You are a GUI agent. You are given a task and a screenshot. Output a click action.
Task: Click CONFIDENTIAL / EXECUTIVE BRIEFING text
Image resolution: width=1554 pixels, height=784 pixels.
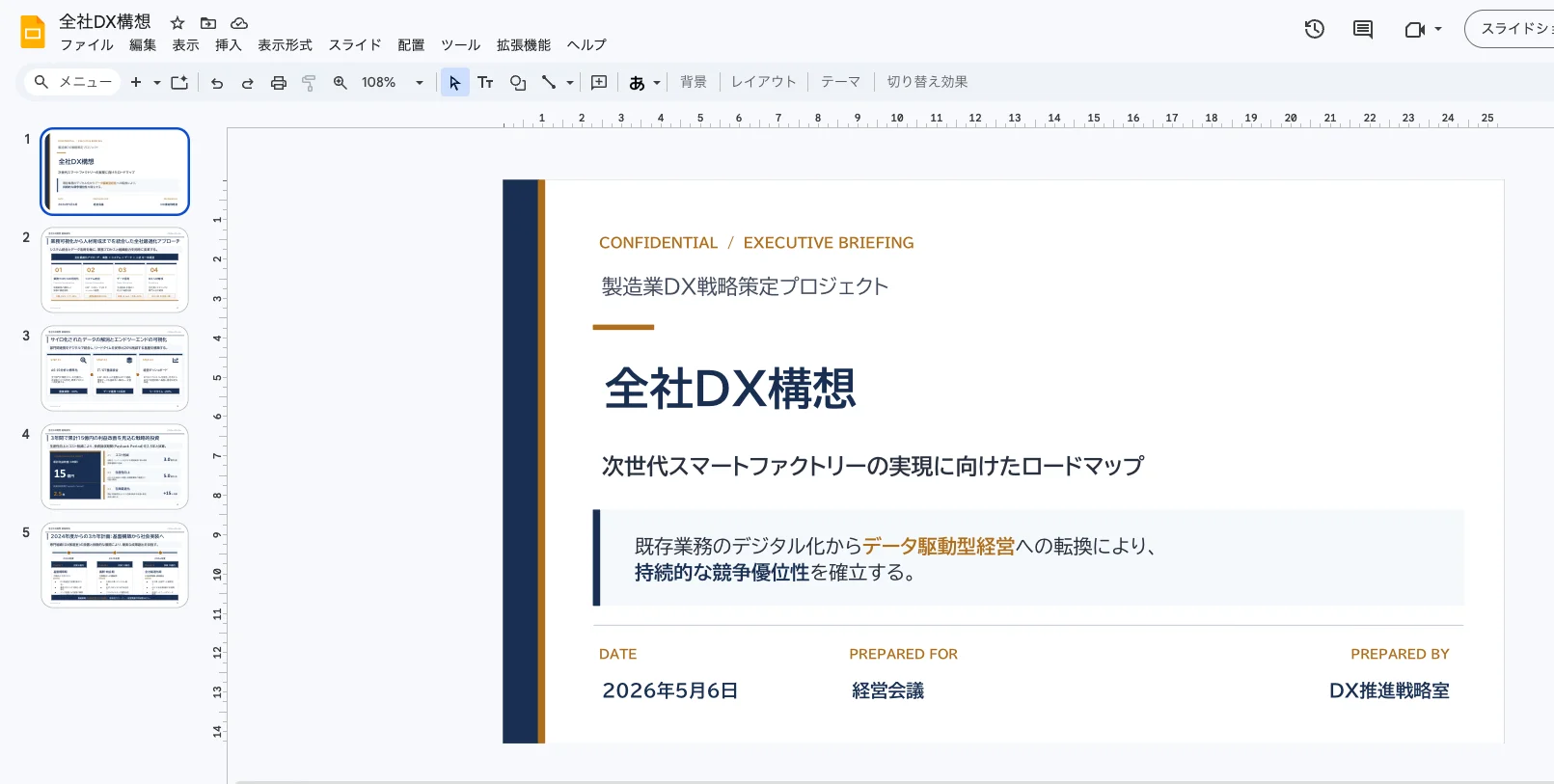point(756,243)
